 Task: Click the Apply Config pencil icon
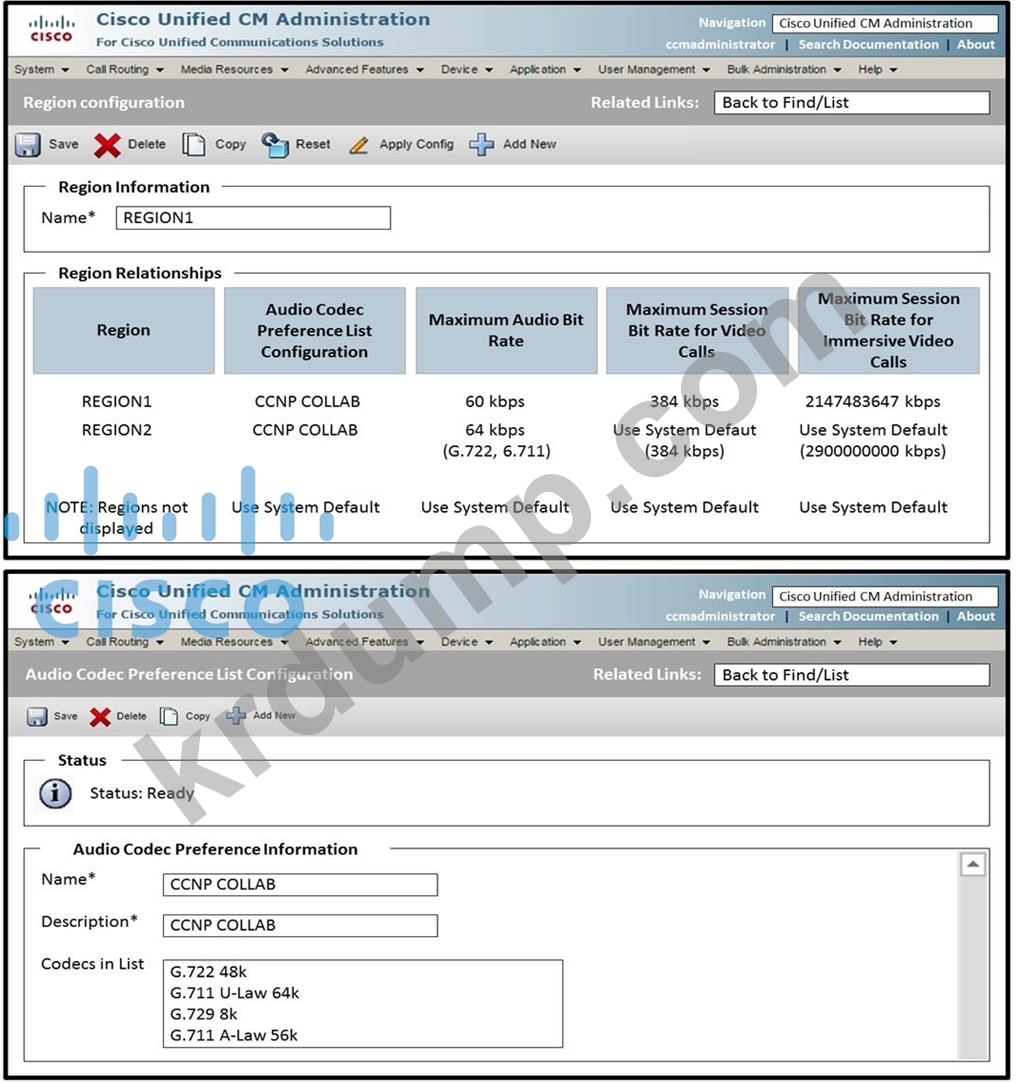click(359, 145)
